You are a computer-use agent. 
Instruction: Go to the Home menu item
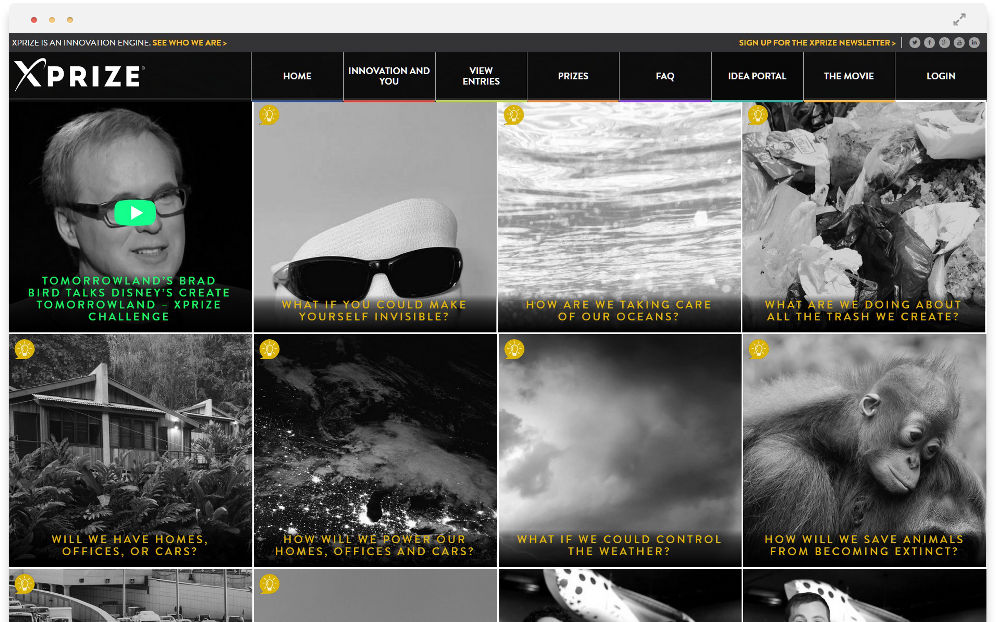coord(297,76)
